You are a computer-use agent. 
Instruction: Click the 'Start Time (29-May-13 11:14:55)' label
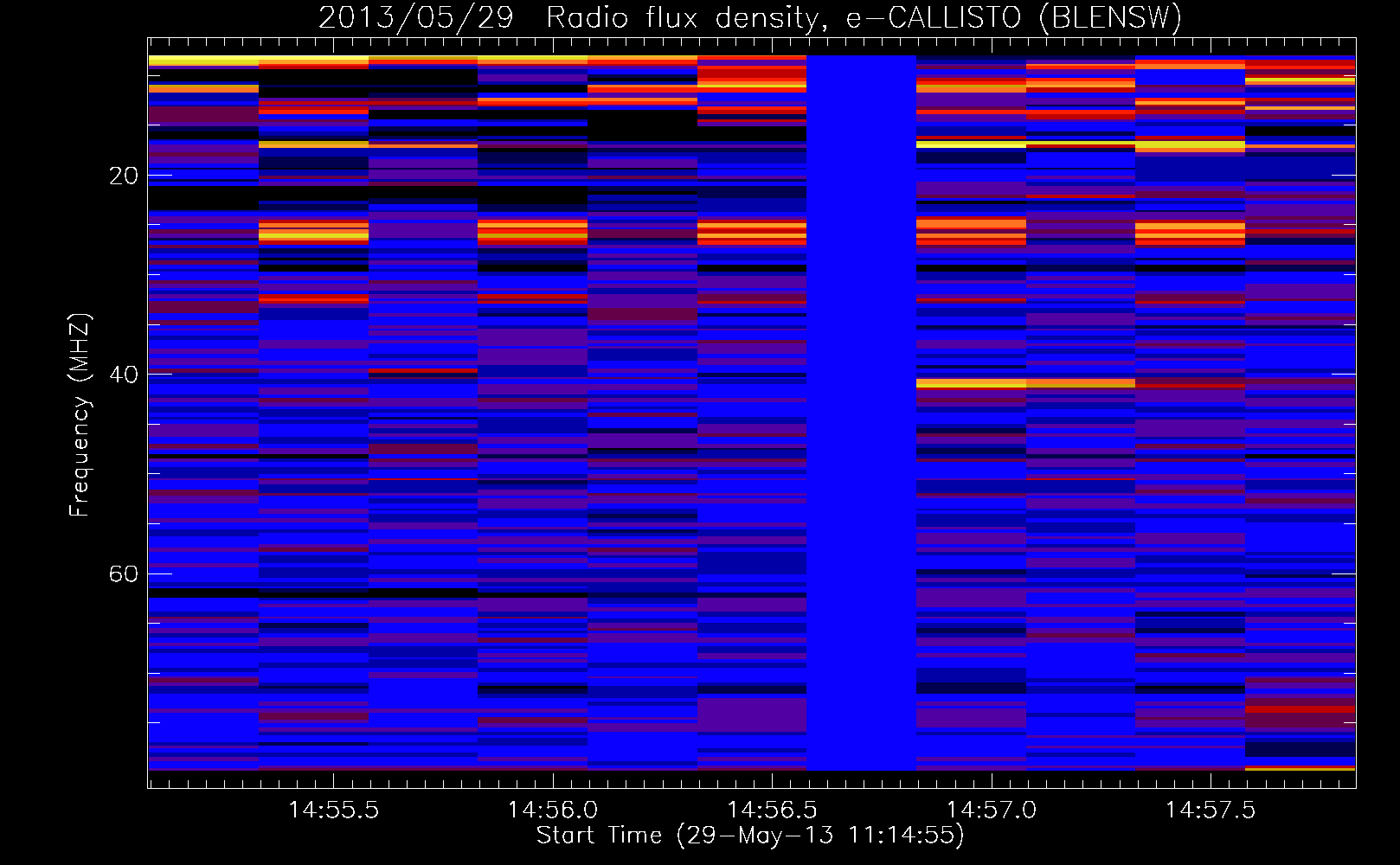tap(750, 836)
